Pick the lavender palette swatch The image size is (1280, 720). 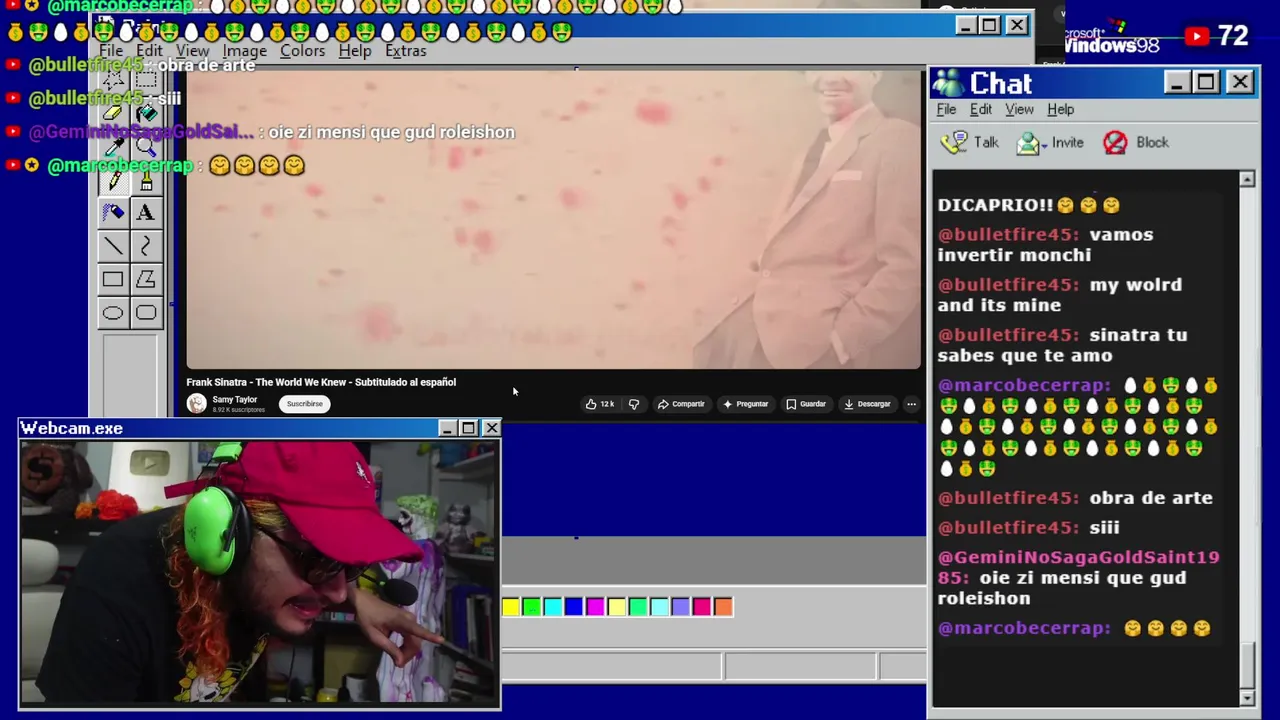coord(680,606)
